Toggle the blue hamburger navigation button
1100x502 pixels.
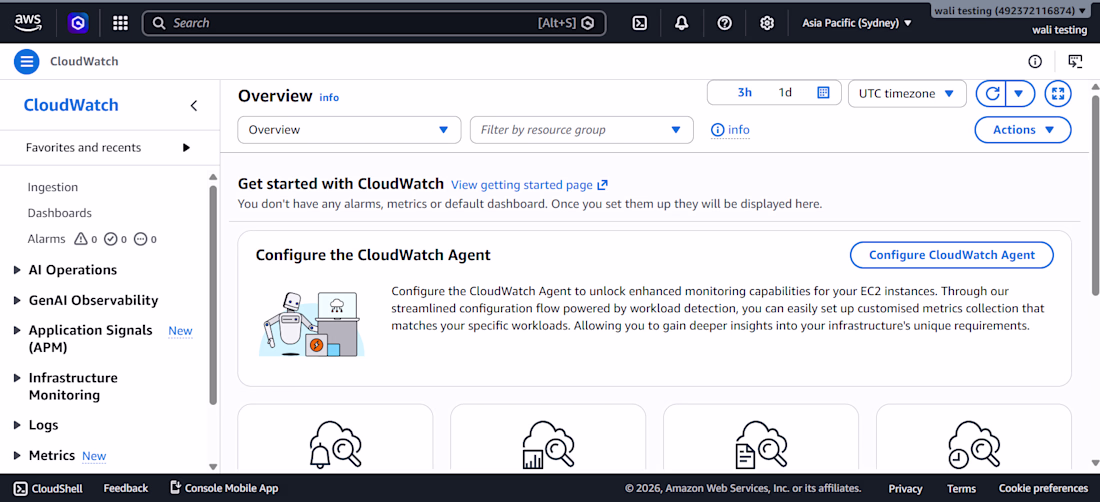[27, 62]
